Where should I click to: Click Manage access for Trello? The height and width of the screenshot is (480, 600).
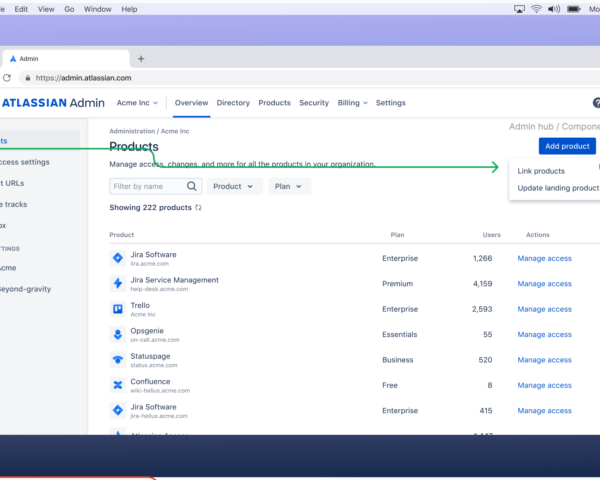pos(544,309)
